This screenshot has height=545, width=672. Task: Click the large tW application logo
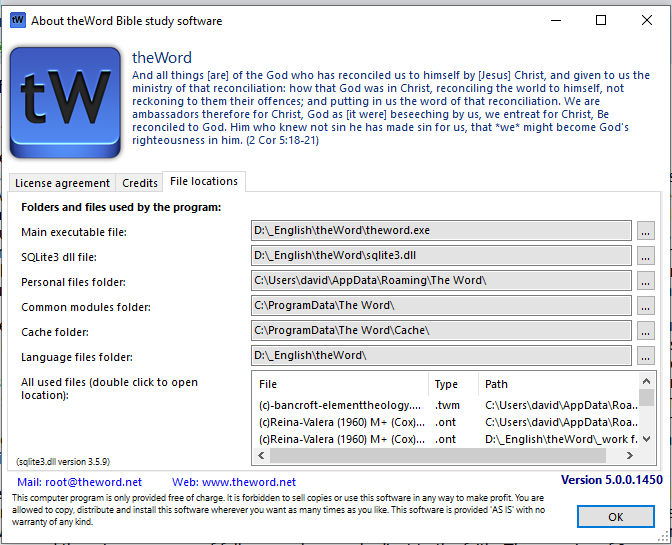[x=65, y=102]
